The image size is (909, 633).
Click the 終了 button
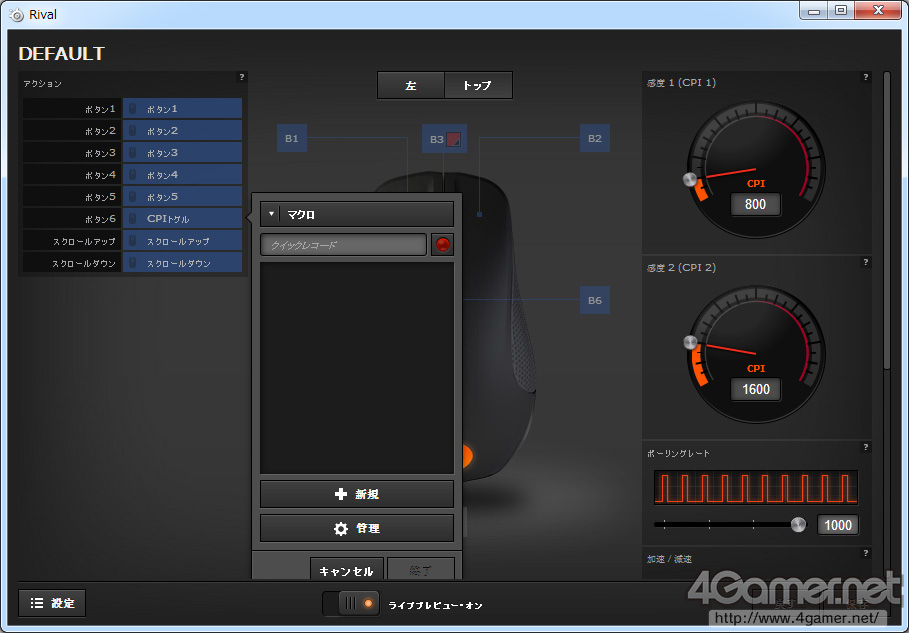(x=420, y=570)
